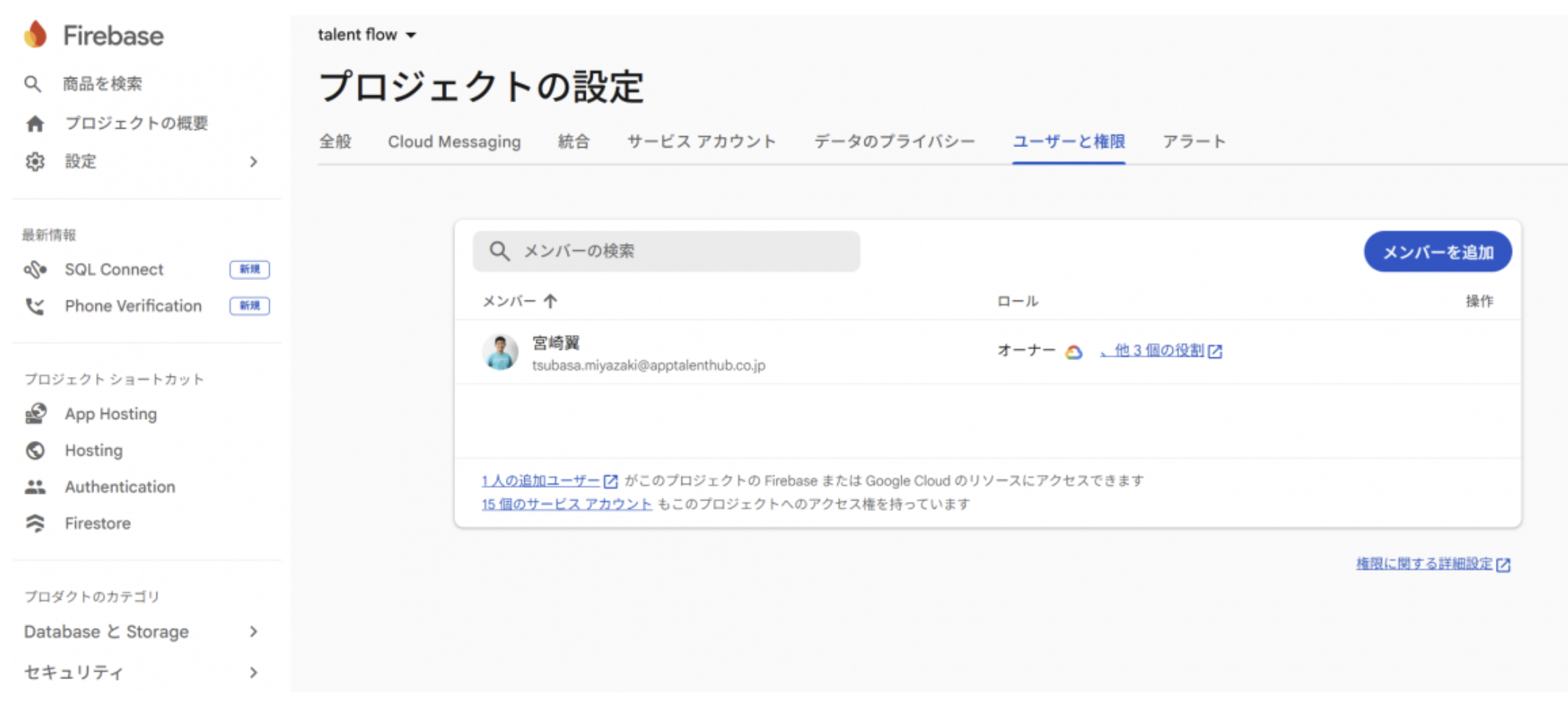Click 宮崎翼 profile avatar
Screen dimensions: 1568x710
point(500,352)
